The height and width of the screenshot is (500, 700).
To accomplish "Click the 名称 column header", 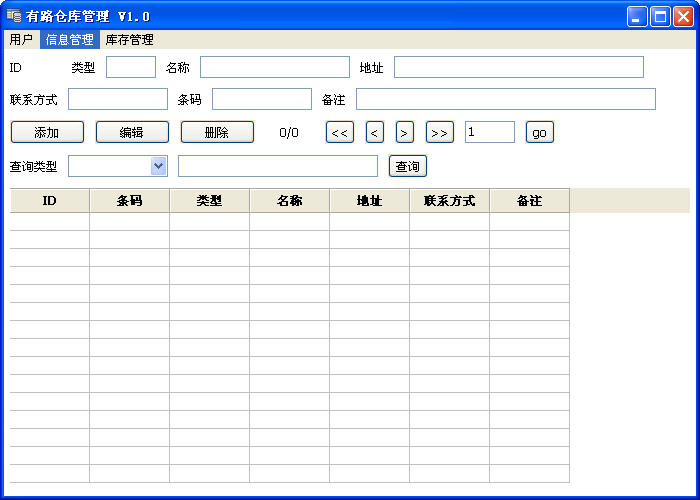I will click(x=289, y=201).
